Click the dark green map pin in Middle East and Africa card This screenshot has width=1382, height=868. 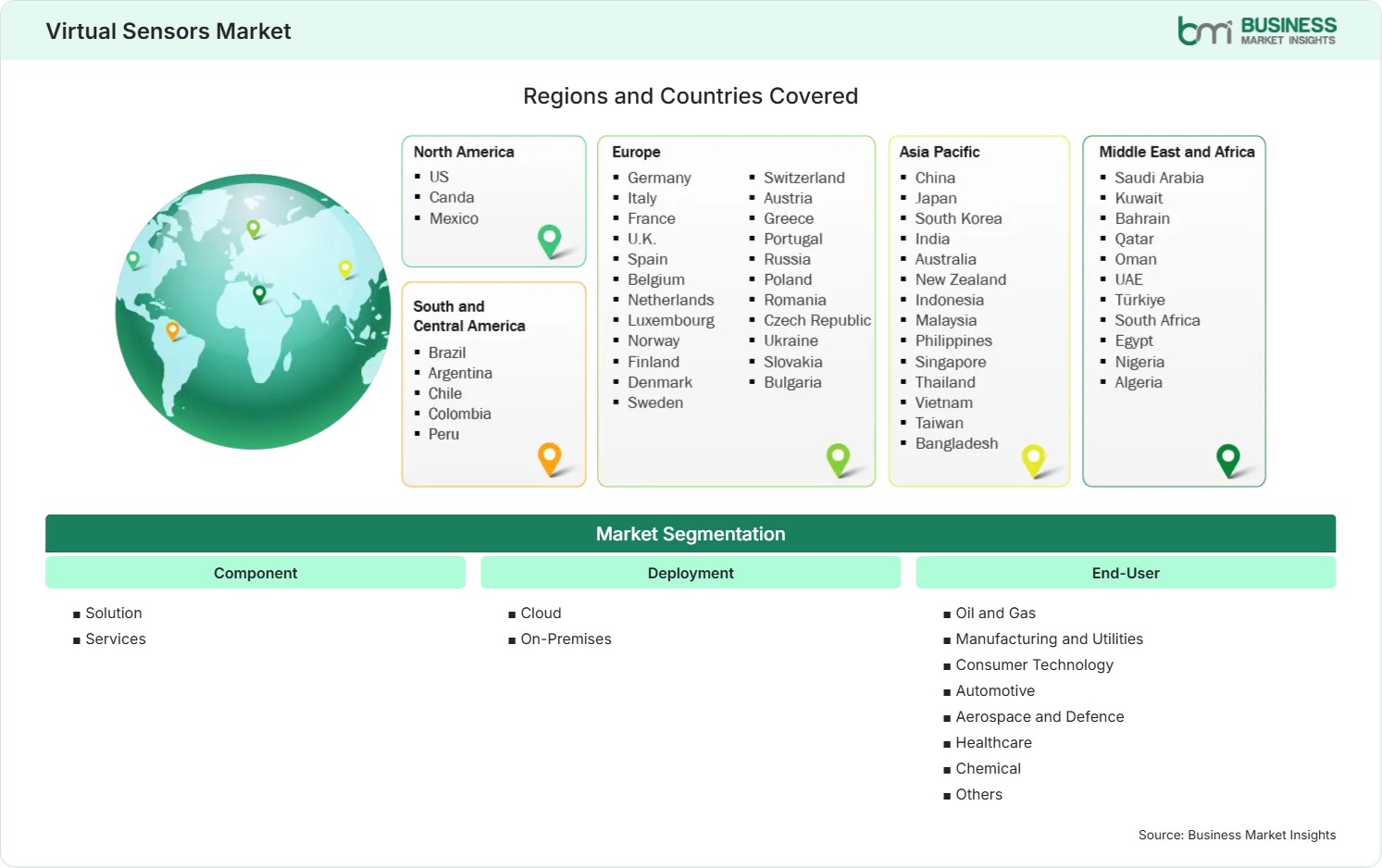(1228, 460)
